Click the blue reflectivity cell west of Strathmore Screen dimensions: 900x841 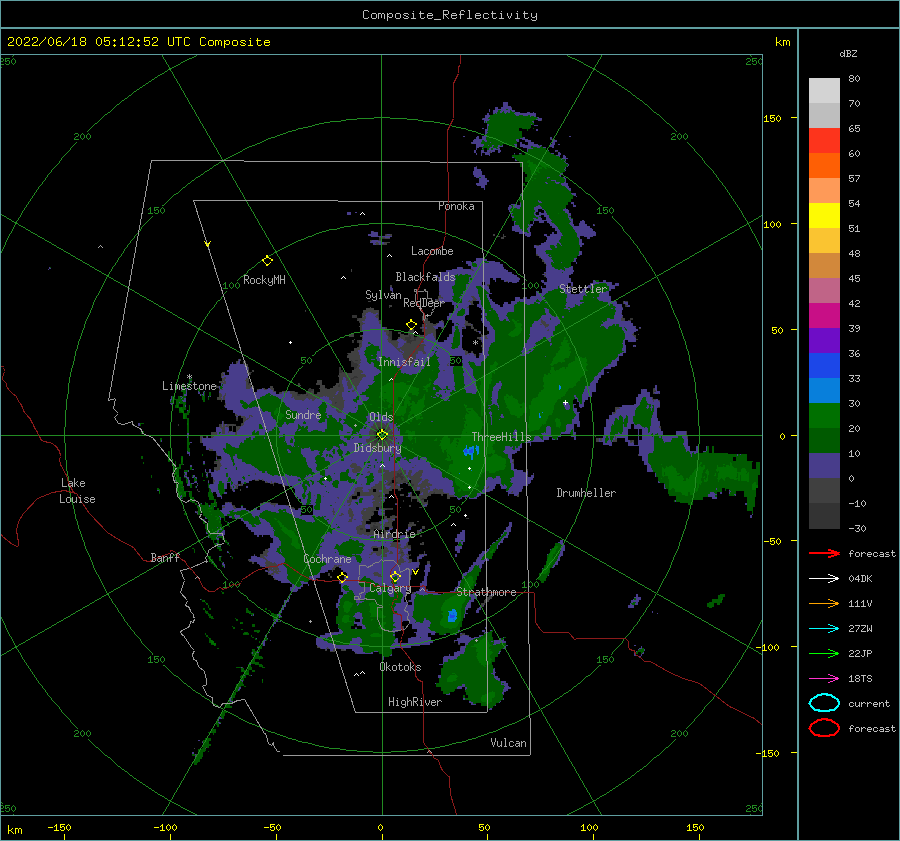click(452, 616)
